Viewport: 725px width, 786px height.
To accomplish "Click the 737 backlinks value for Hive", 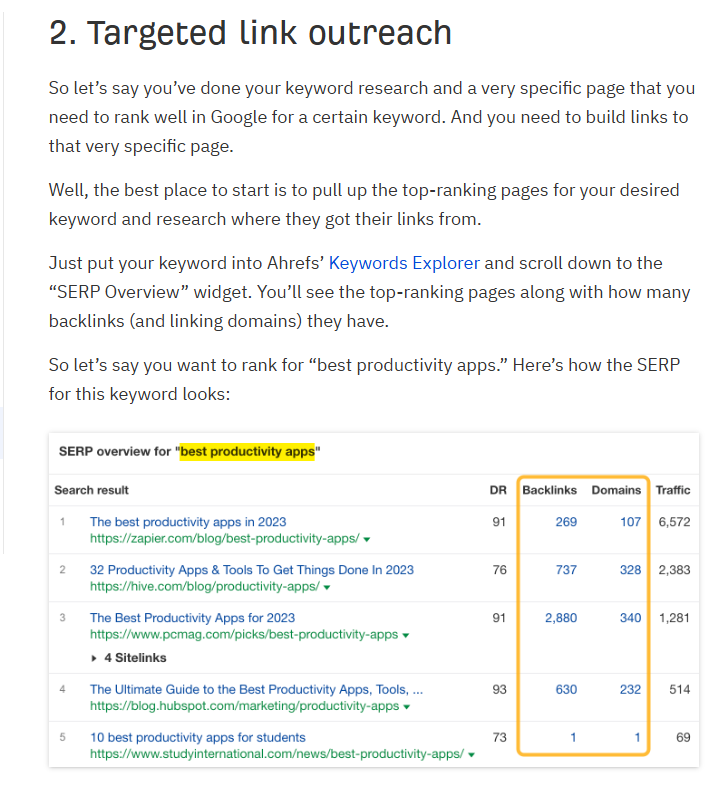I will coord(566,570).
